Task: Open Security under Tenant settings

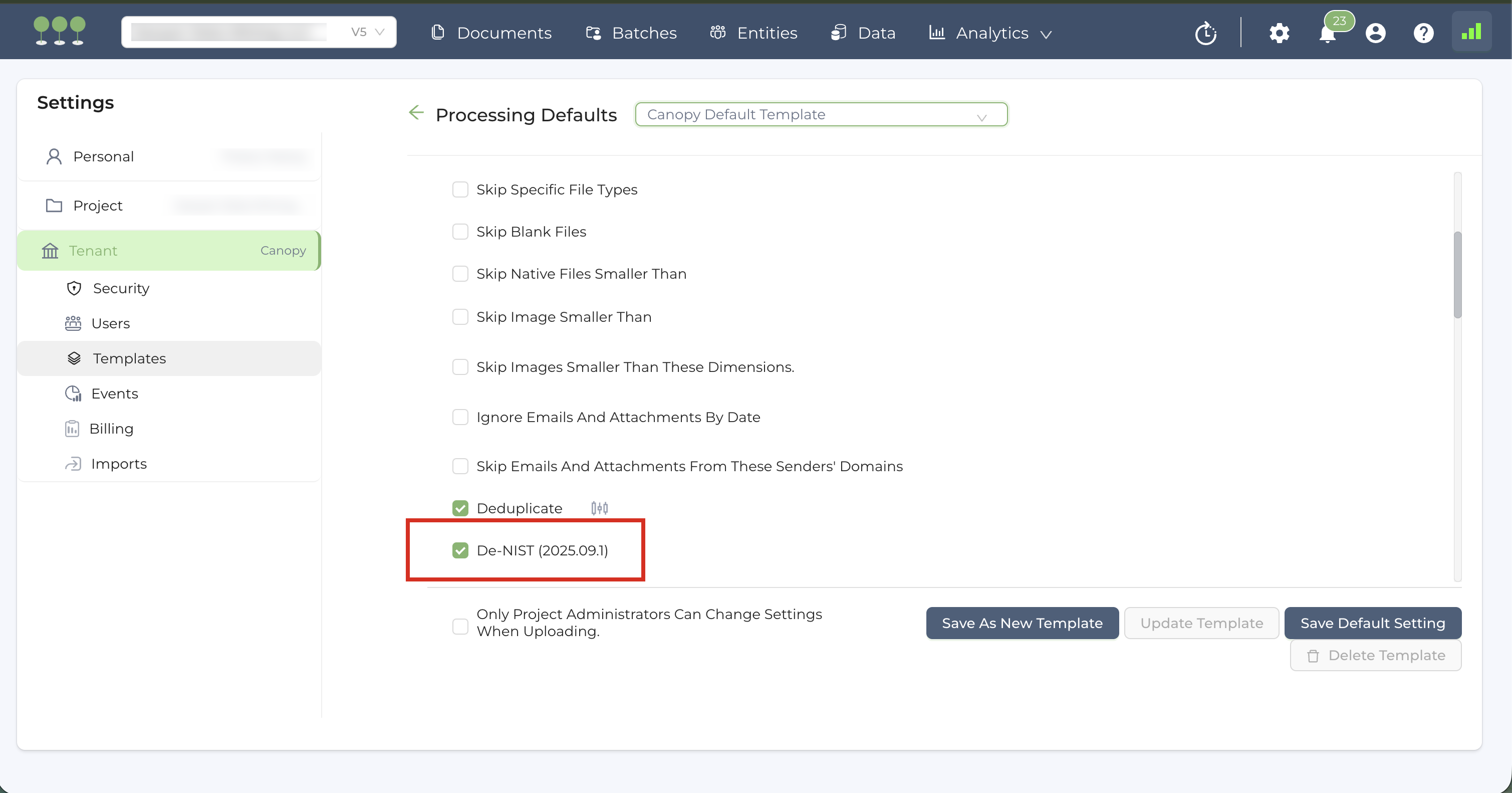Action: click(x=121, y=288)
